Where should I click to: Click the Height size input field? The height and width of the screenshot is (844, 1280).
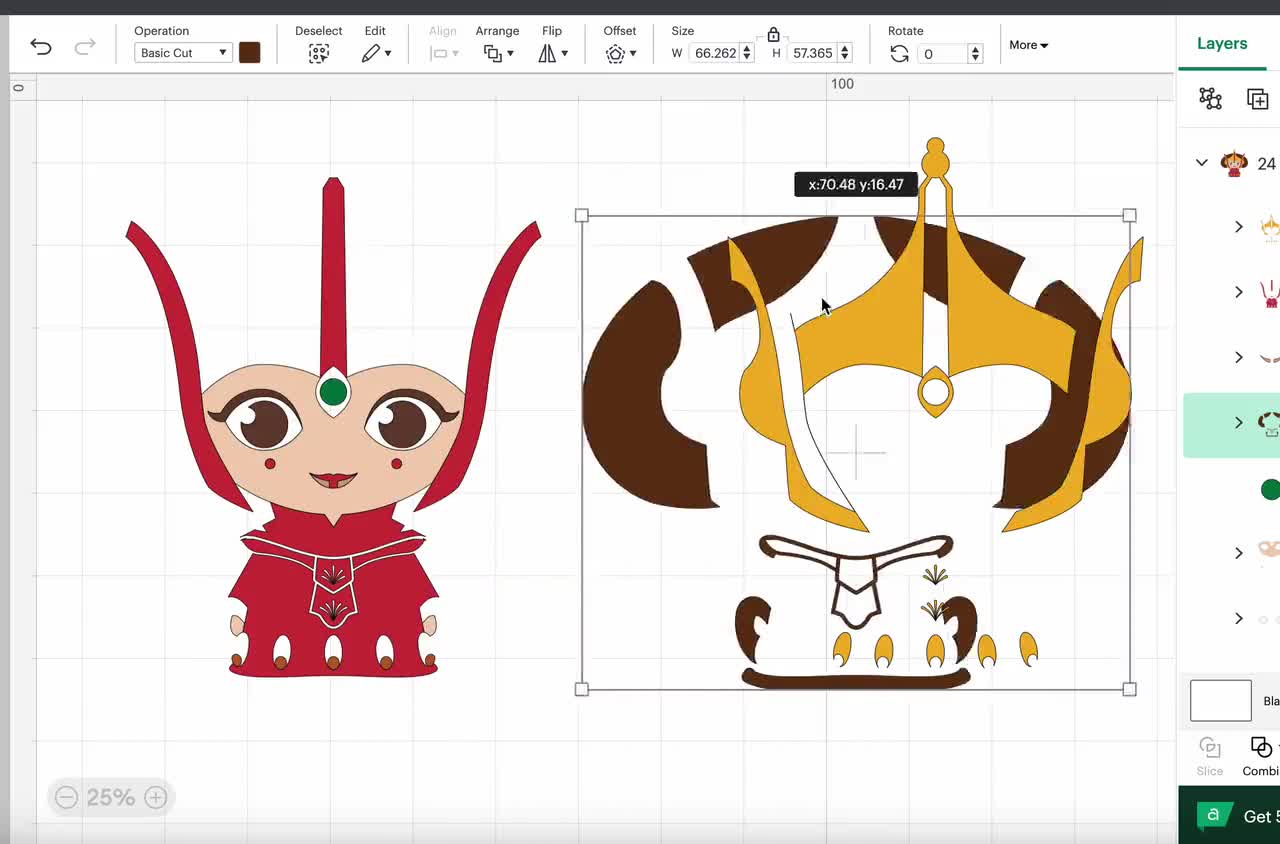(812, 53)
